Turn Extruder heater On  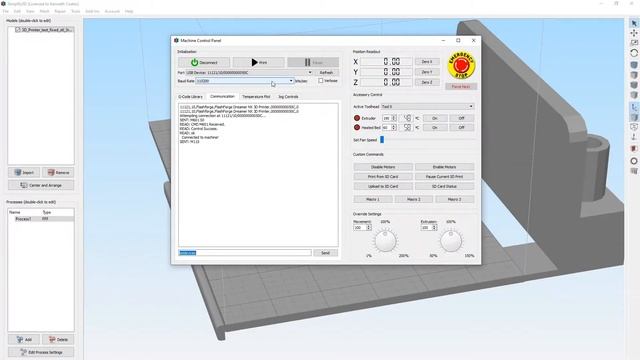pos(434,118)
